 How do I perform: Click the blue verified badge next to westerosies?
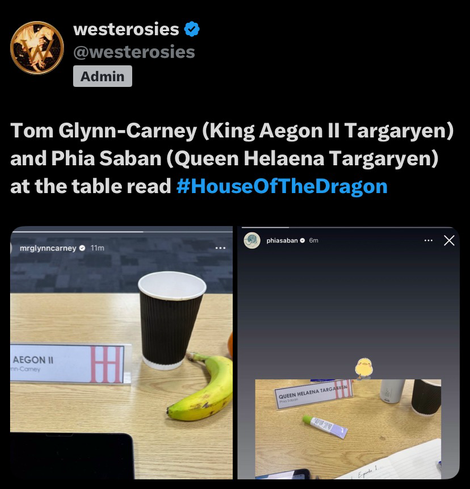click(x=192, y=29)
